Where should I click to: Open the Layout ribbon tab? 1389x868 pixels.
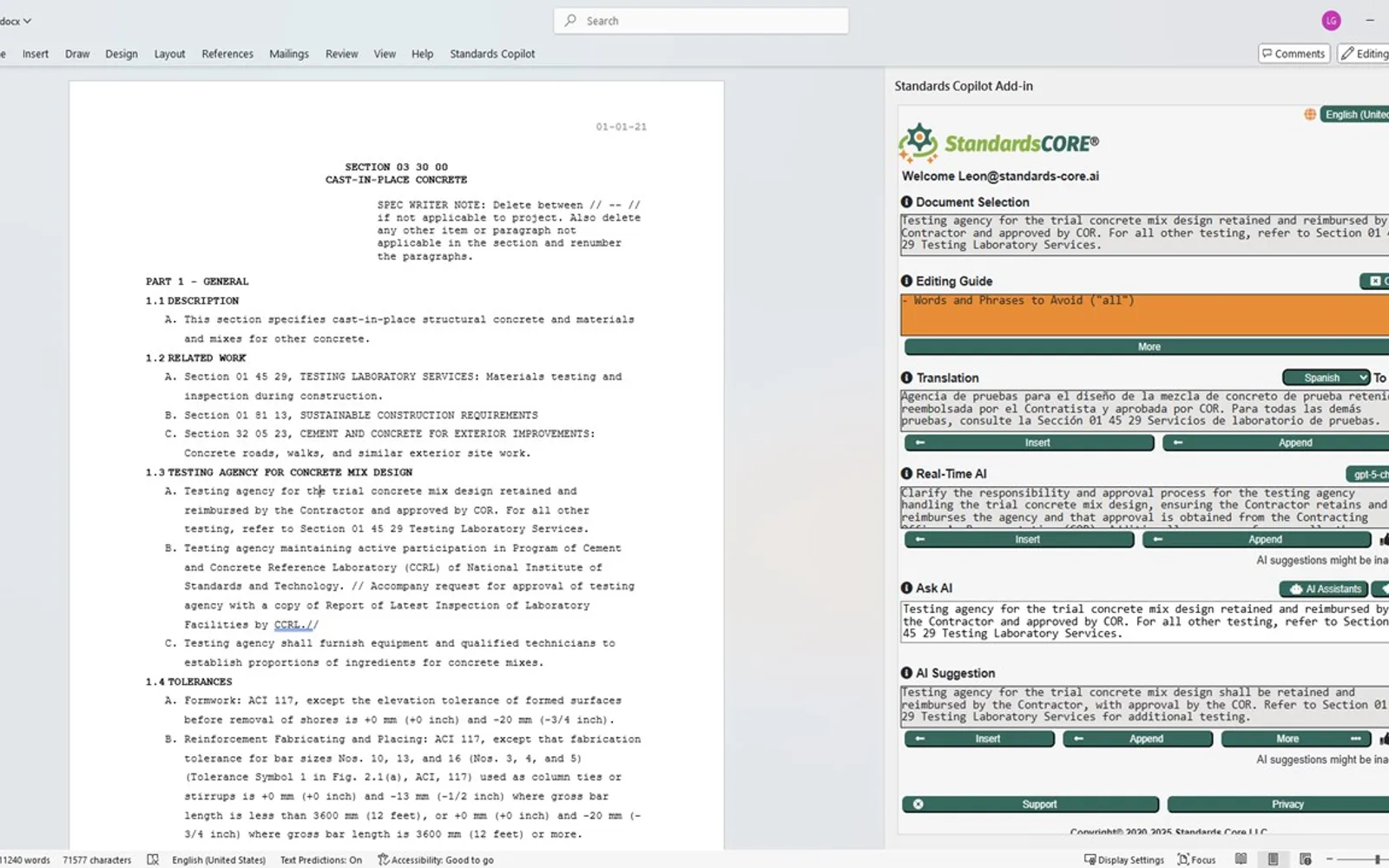click(169, 54)
